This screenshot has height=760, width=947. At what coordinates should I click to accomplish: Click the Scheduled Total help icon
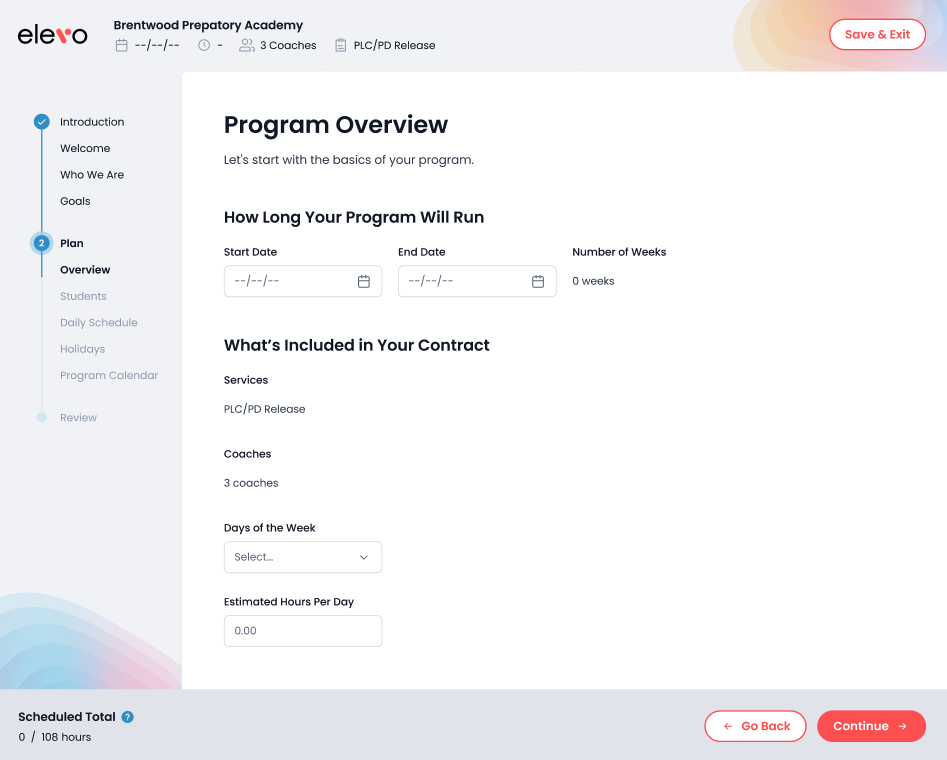[x=127, y=716]
